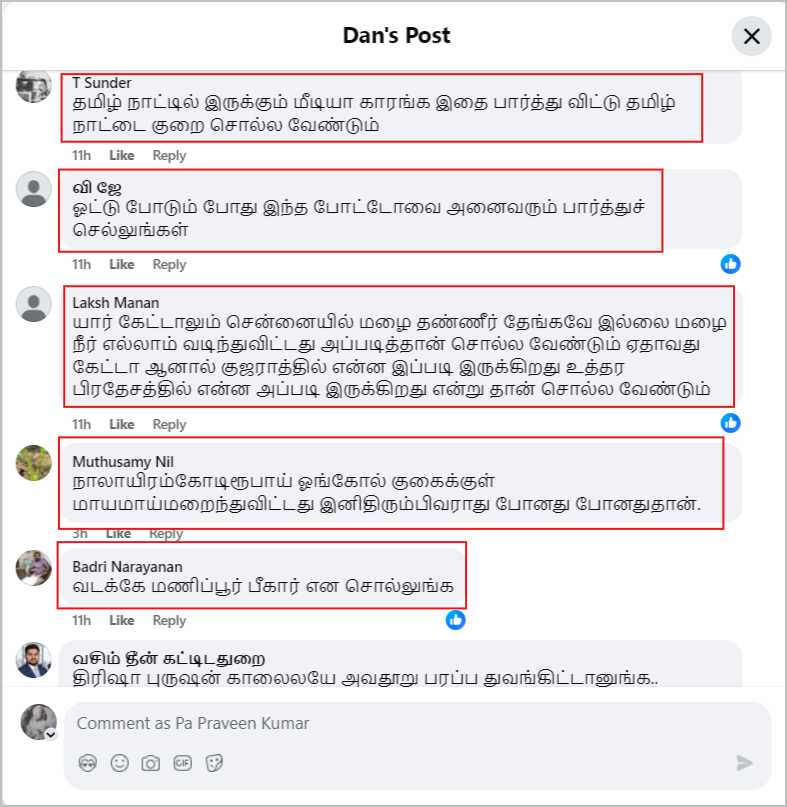Insert an emoji in comment box
This screenshot has height=807, width=787.
tap(119, 763)
